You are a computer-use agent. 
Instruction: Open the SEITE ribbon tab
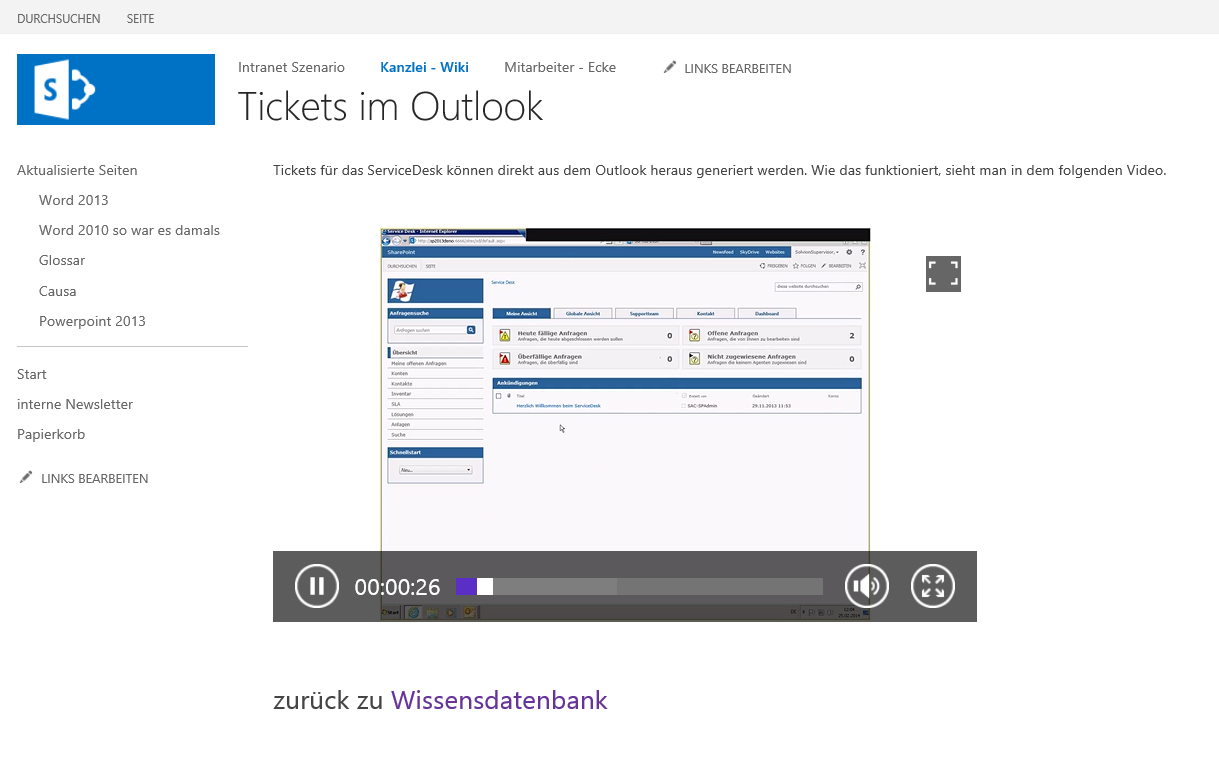coord(141,19)
